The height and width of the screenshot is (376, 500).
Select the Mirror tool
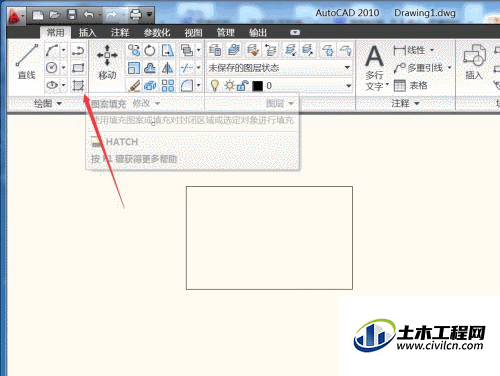click(167, 68)
